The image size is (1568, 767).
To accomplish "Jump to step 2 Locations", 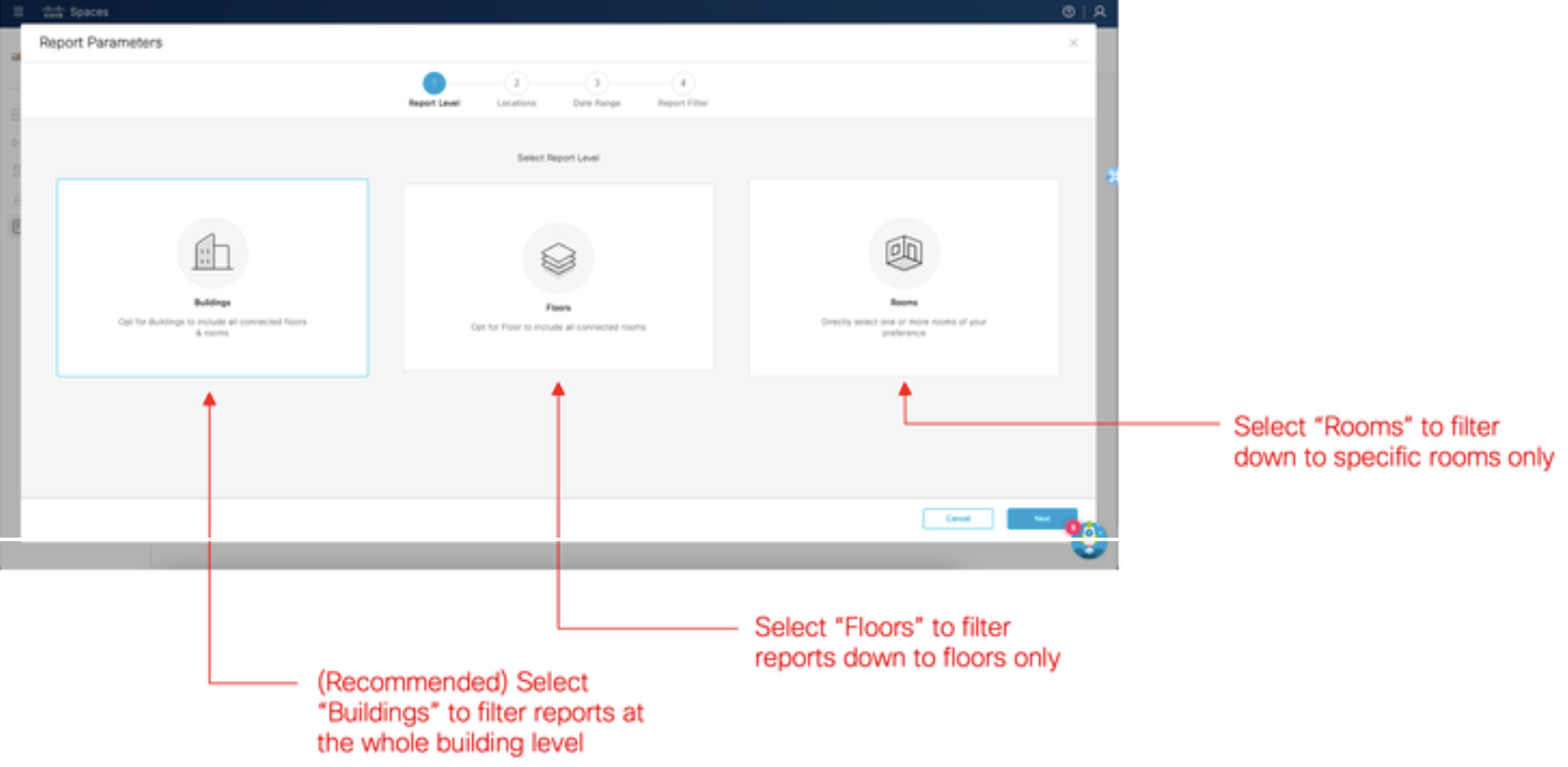I will (x=516, y=83).
